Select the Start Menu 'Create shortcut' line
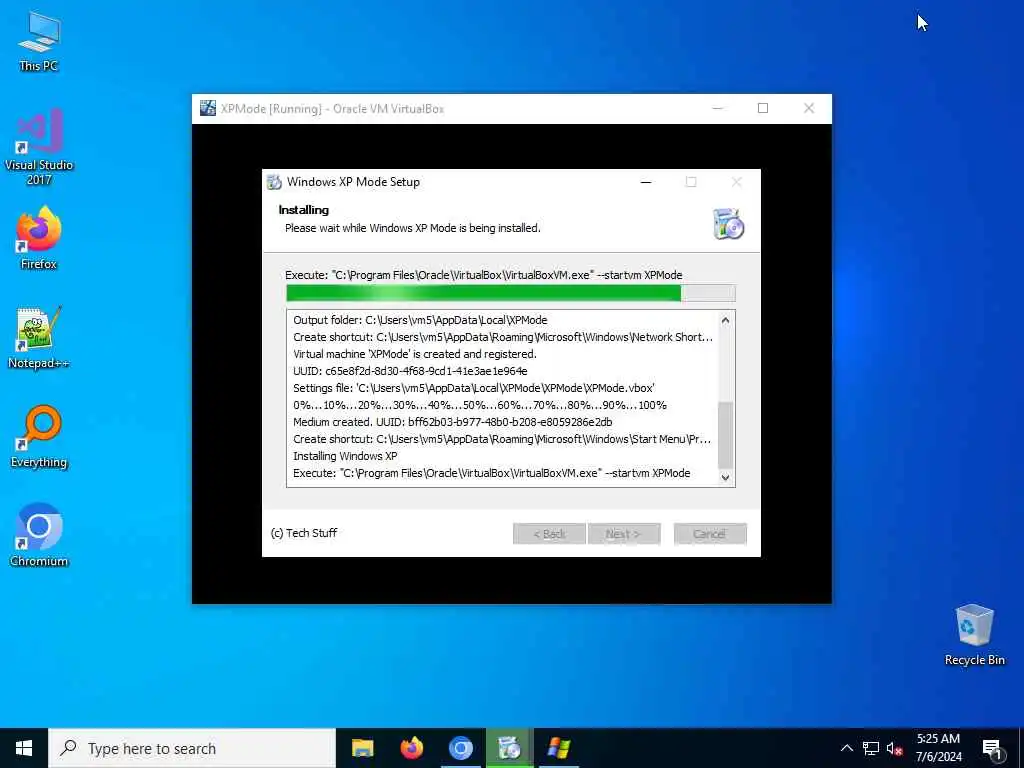Image resolution: width=1024 pixels, height=768 pixels. coord(502,439)
